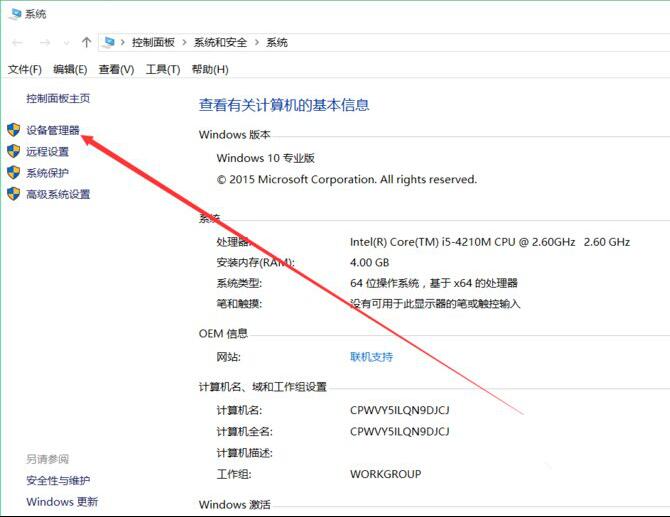Click shield icon beside 远程设置
670x517 pixels.
click(14, 151)
